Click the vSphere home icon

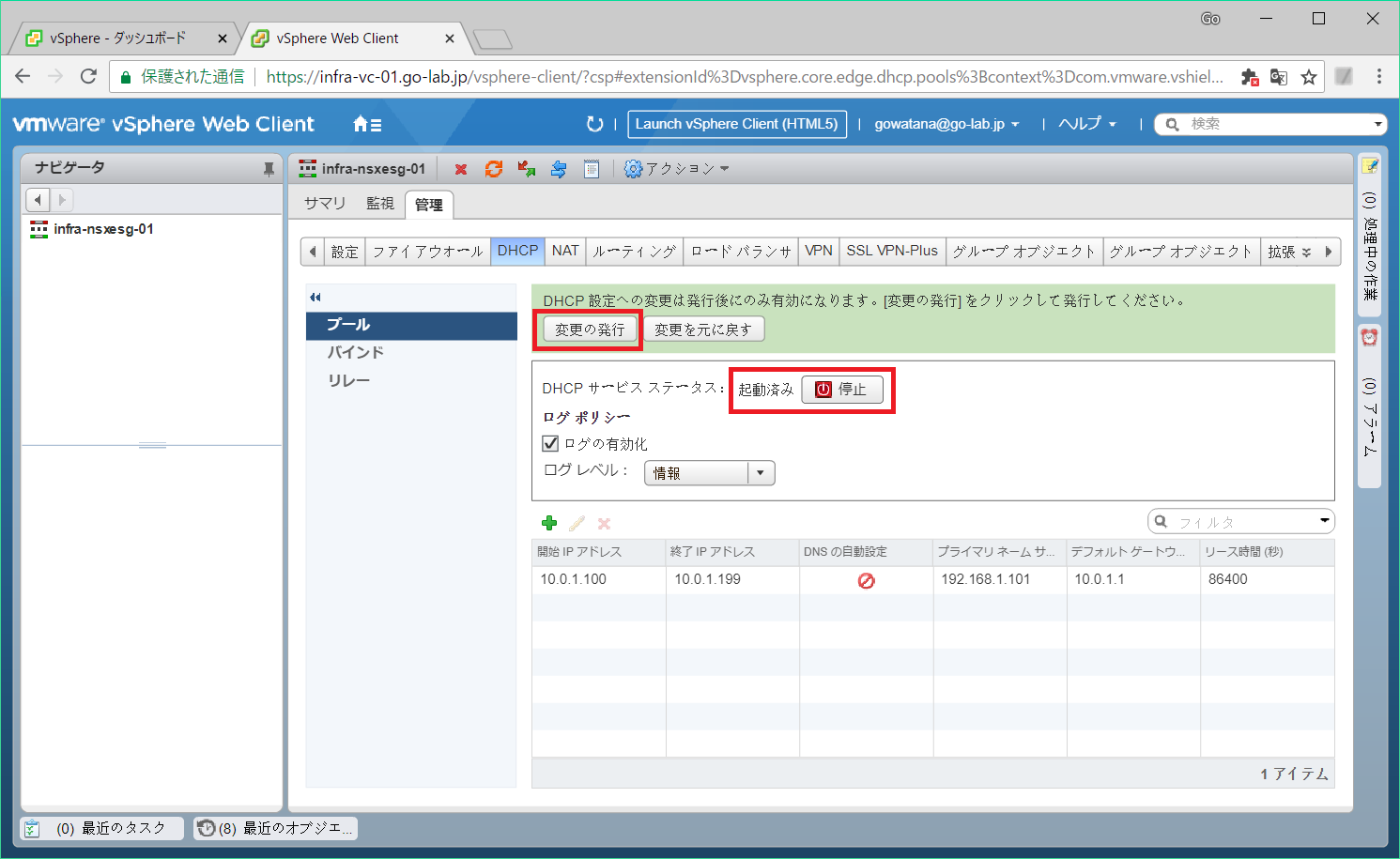367,124
